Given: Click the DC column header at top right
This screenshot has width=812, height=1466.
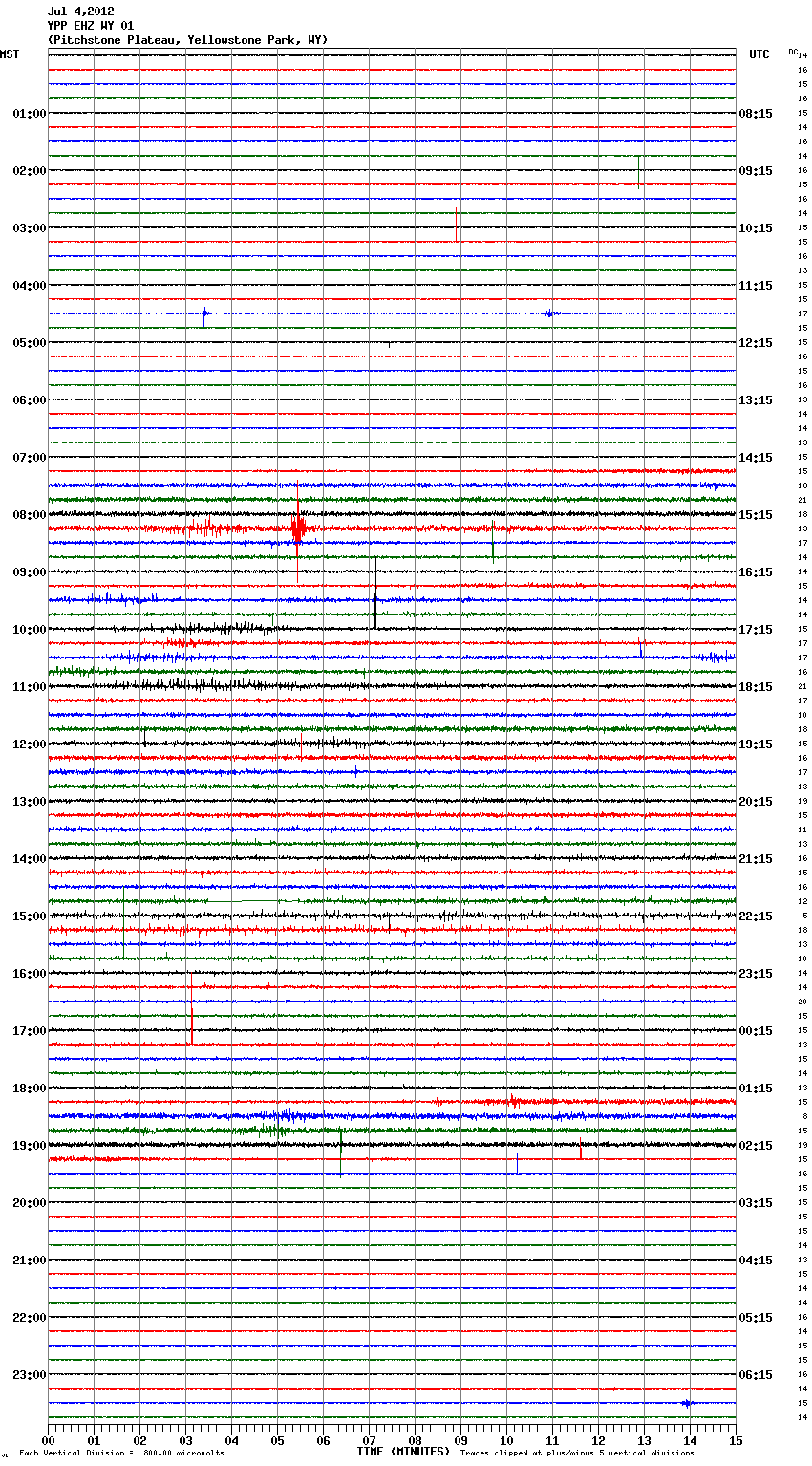Looking at the screenshot, I should click(793, 52).
